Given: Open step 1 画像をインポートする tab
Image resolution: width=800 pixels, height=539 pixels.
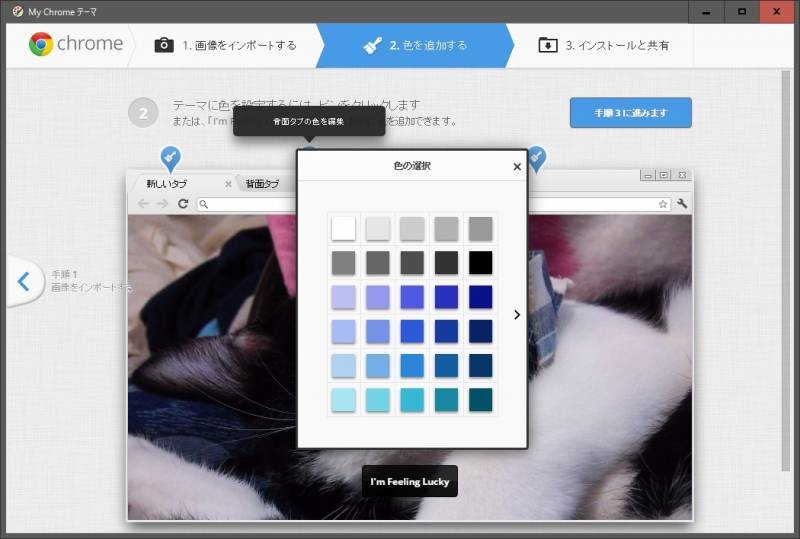Looking at the screenshot, I should click(x=226, y=45).
